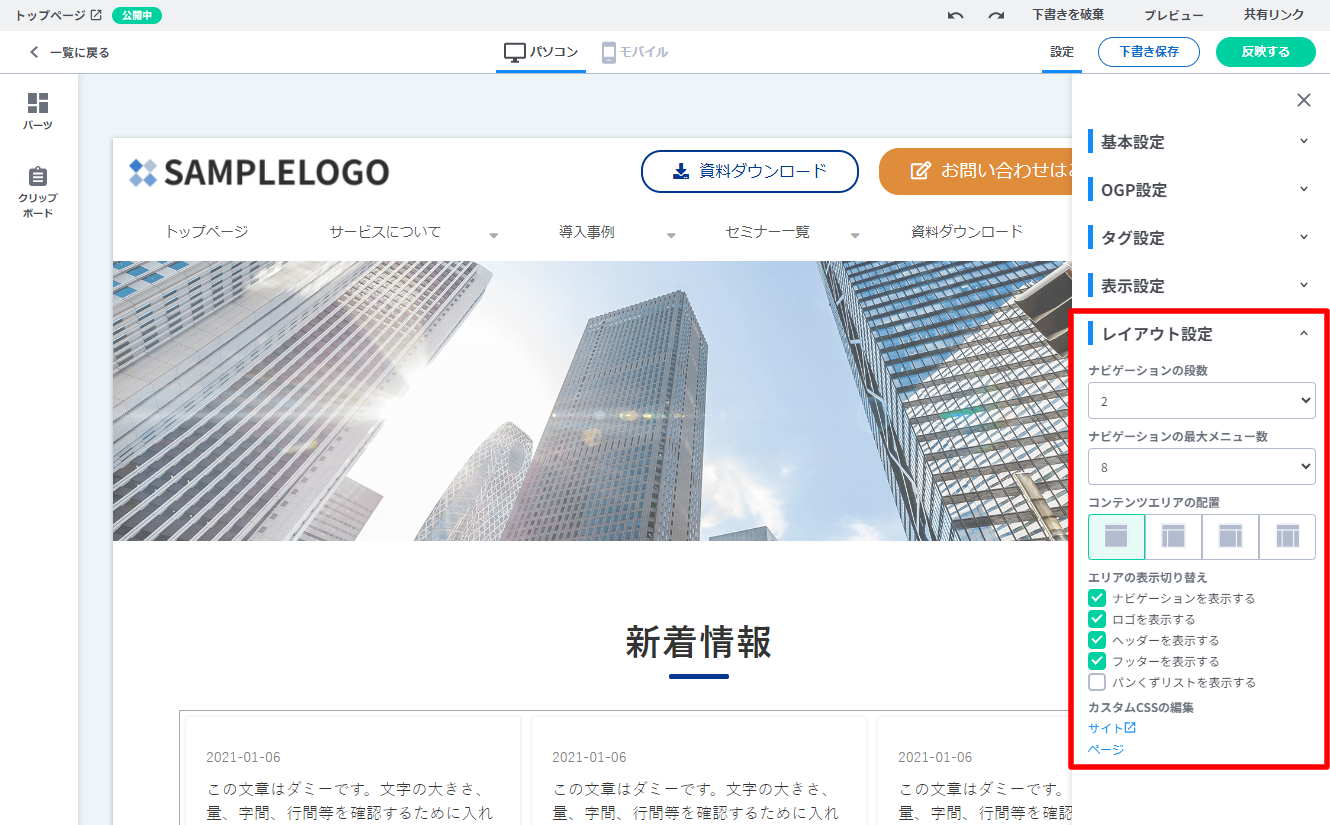This screenshot has width=1330, height=825.
Task: Click プレビュー button
Action: coord(1174,15)
